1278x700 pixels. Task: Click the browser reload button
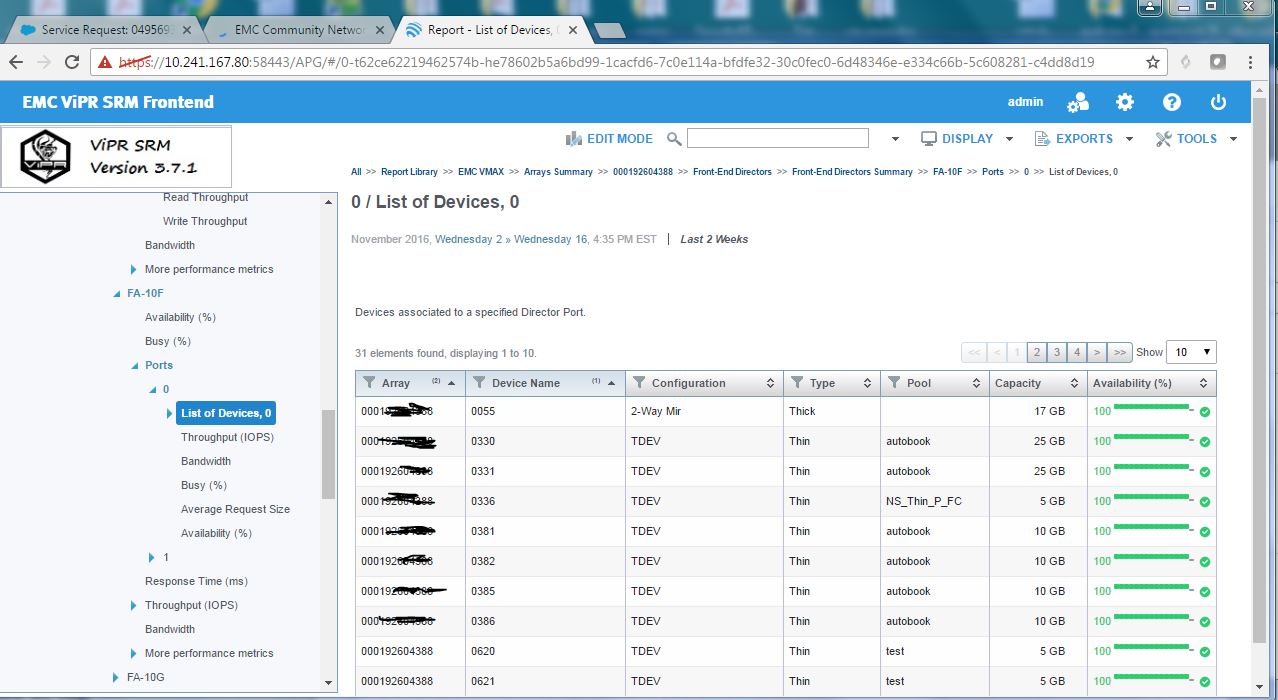pyautogui.click(x=72, y=62)
